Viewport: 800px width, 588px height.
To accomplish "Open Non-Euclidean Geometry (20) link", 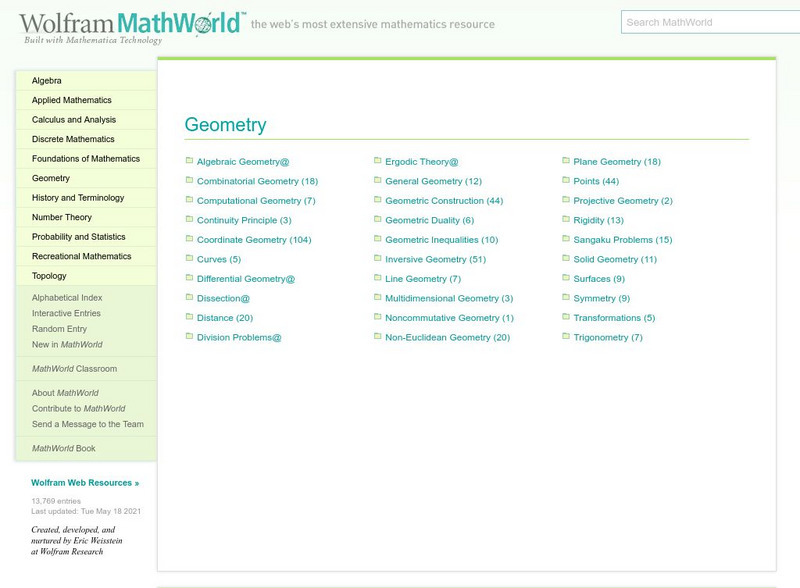I will [x=447, y=337].
